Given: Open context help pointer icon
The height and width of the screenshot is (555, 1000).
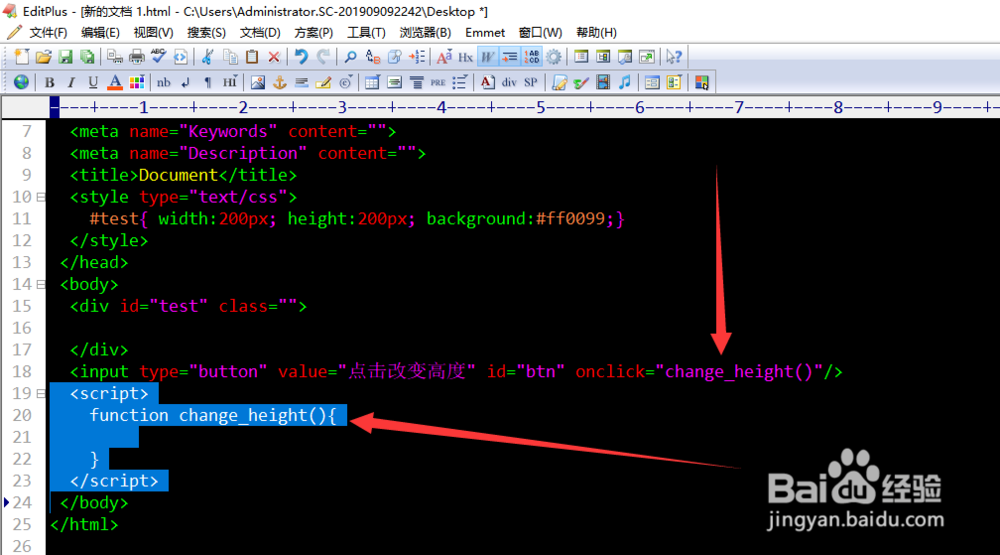Looking at the screenshot, I should click(x=673, y=57).
